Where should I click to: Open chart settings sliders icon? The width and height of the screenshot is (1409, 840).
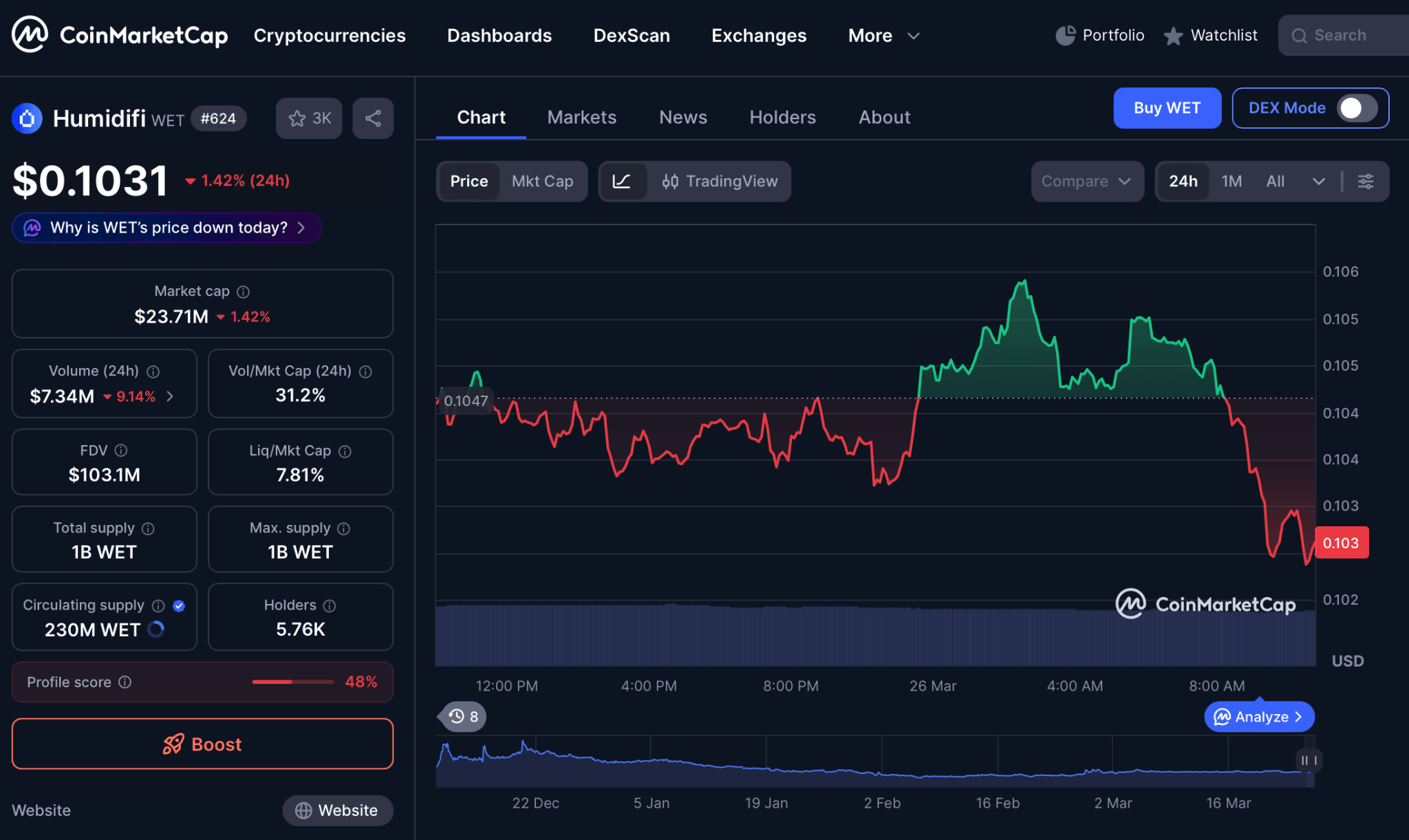1366,181
